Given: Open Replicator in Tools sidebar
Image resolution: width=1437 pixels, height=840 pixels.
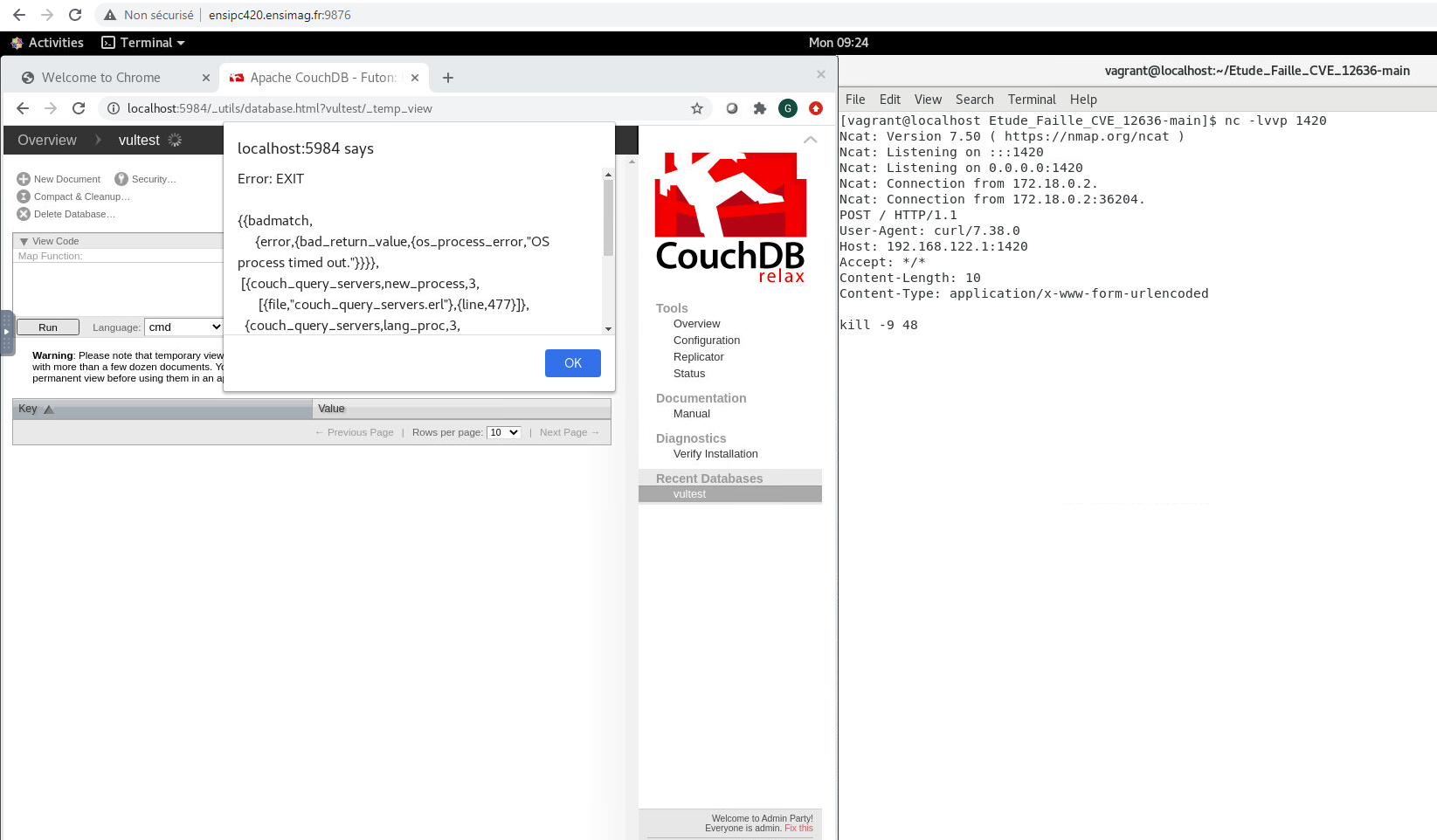Looking at the screenshot, I should pos(698,357).
